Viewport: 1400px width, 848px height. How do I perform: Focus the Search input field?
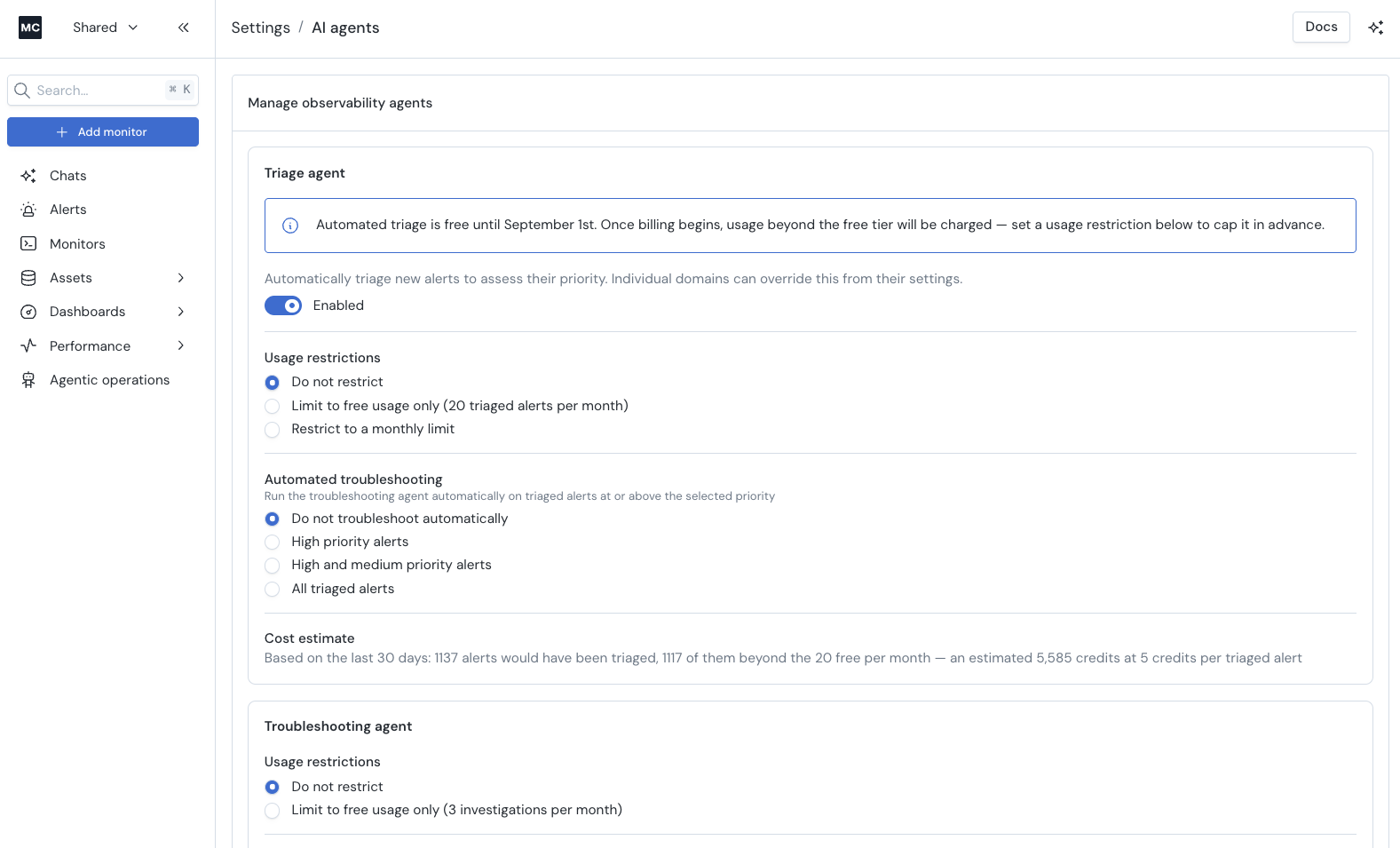pos(103,91)
